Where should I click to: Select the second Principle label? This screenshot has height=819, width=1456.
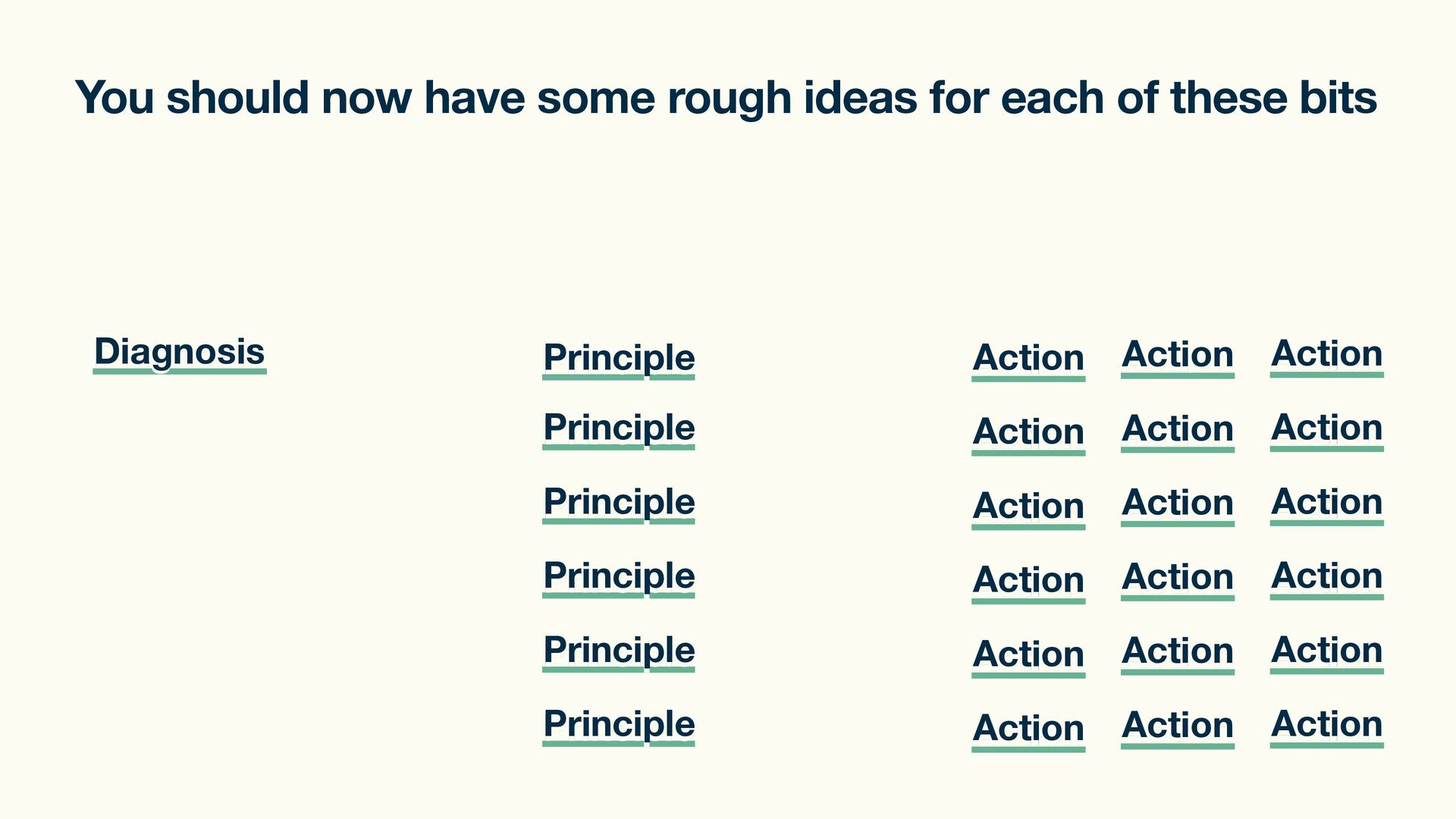pyautogui.click(x=619, y=429)
